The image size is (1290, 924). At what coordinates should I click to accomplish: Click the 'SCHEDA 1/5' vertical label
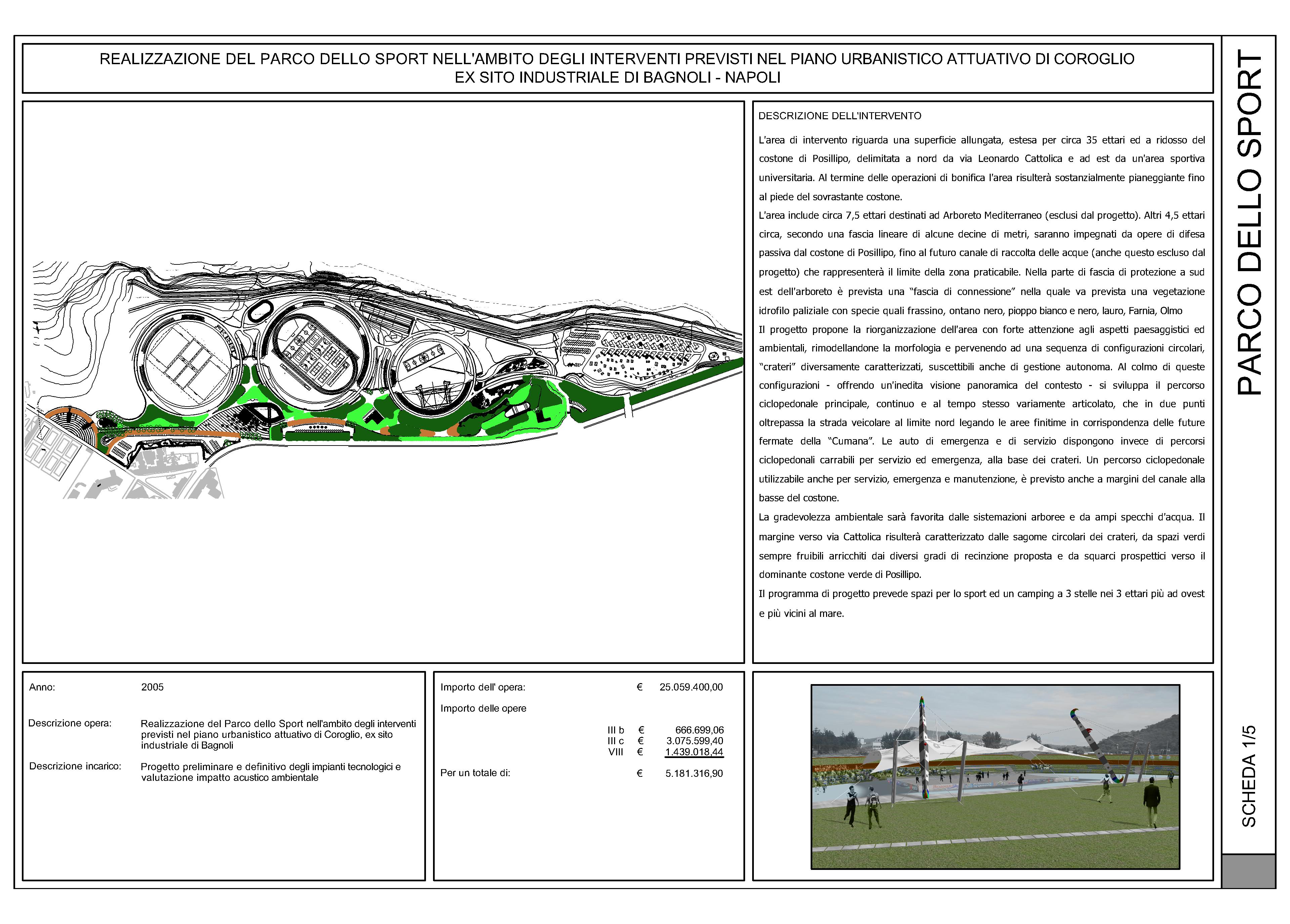(1249, 776)
